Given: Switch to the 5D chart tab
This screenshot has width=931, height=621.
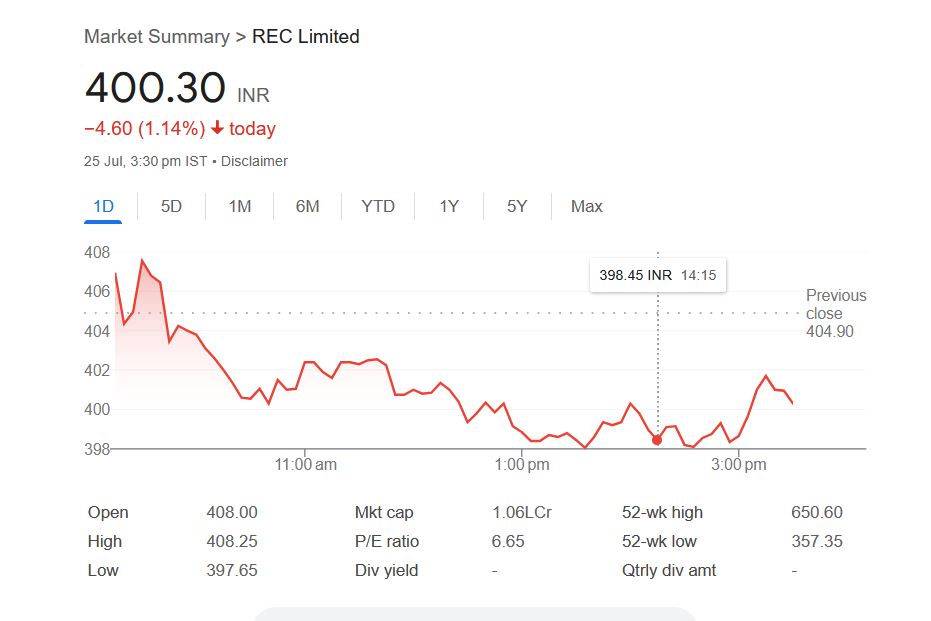Looking at the screenshot, I should [x=171, y=206].
